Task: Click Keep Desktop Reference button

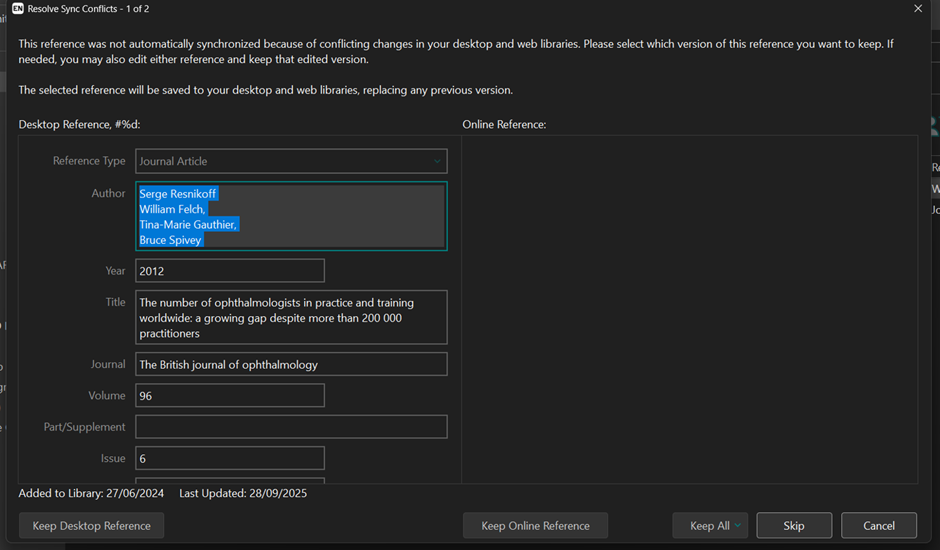Action: pyautogui.click(x=91, y=526)
